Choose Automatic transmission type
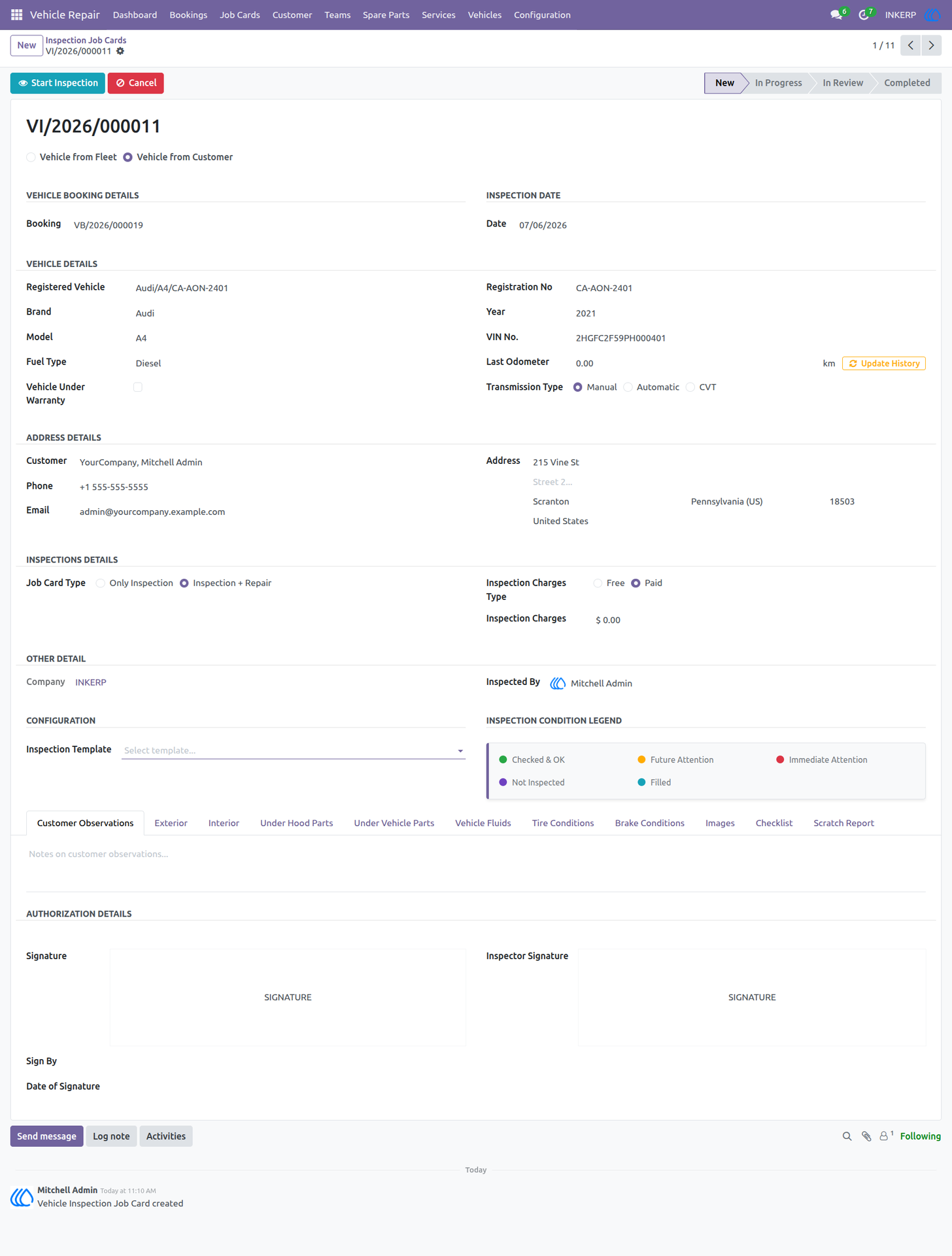 click(x=628, y=387)
